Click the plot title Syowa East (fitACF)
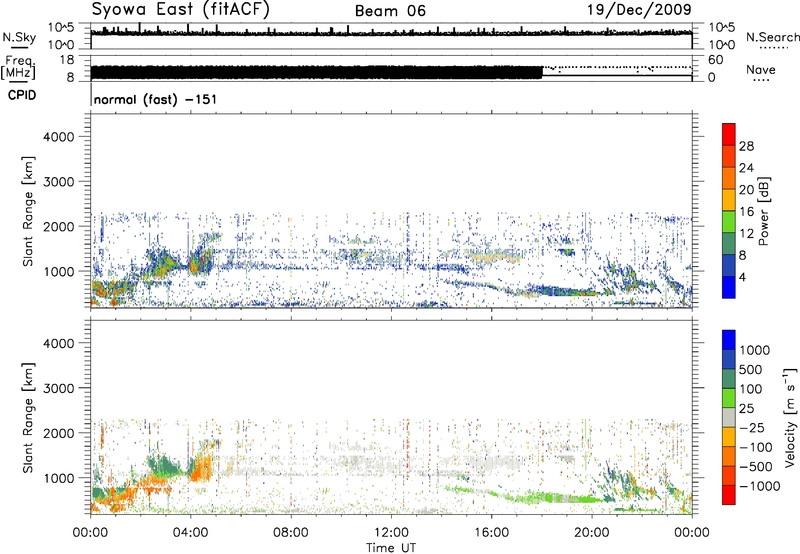 click(181, 9)
